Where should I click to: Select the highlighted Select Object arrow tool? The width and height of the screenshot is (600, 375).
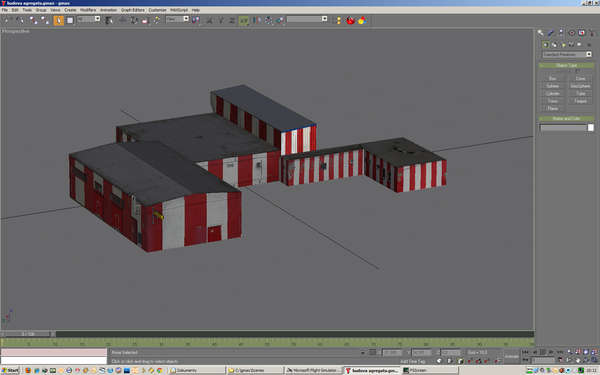click(x=59, y=20)
